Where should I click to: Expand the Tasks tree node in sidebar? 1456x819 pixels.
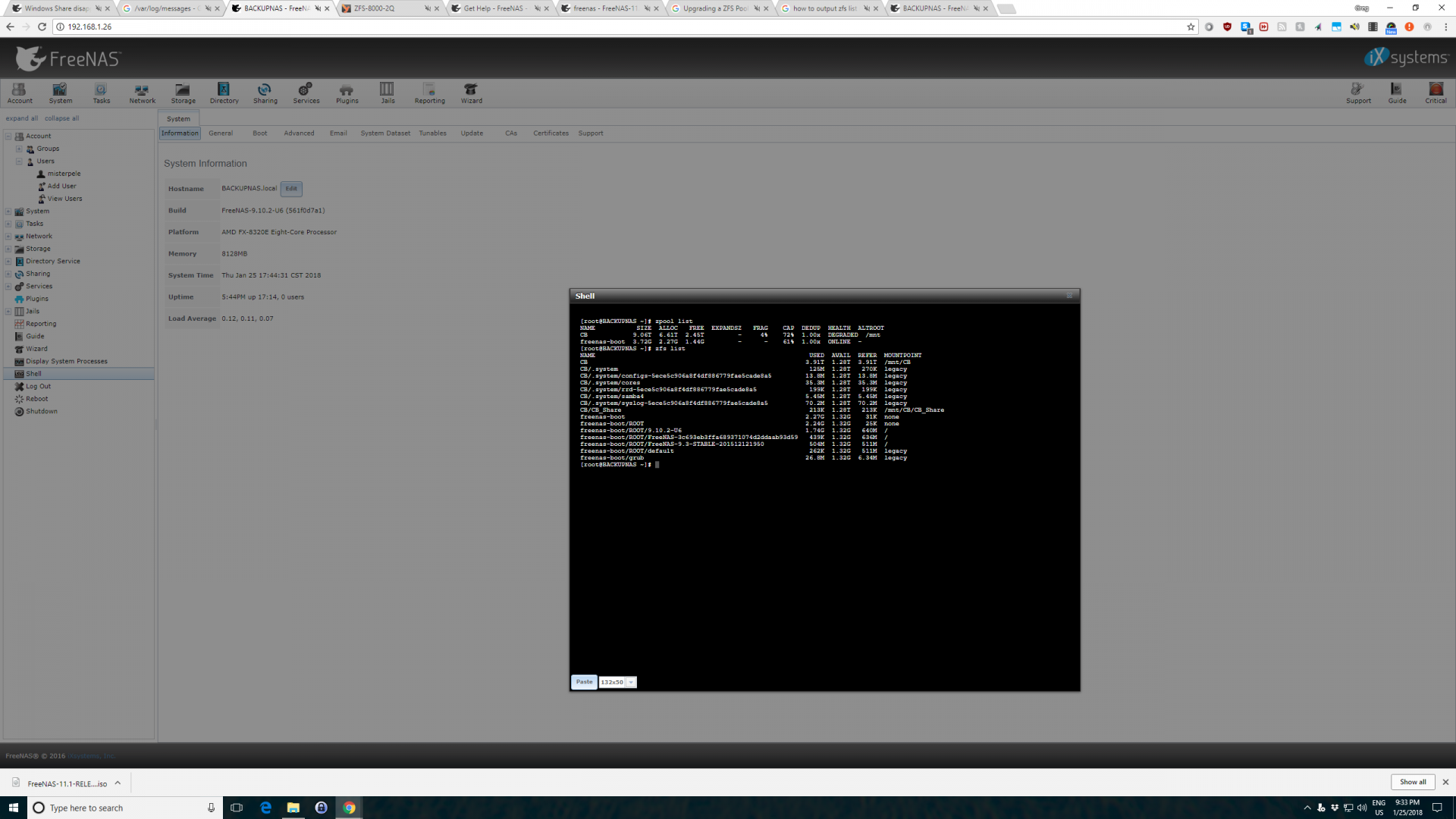point(8,224)
